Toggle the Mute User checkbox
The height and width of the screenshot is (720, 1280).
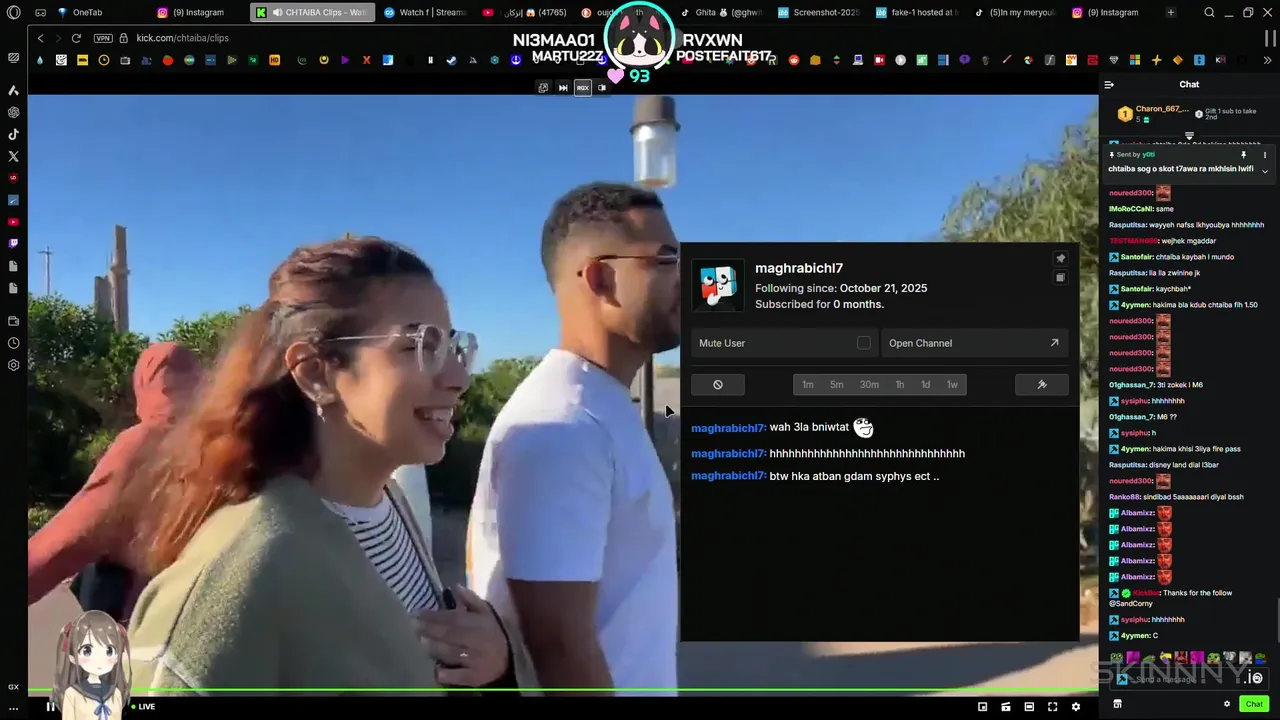click(x=863, y=343)
